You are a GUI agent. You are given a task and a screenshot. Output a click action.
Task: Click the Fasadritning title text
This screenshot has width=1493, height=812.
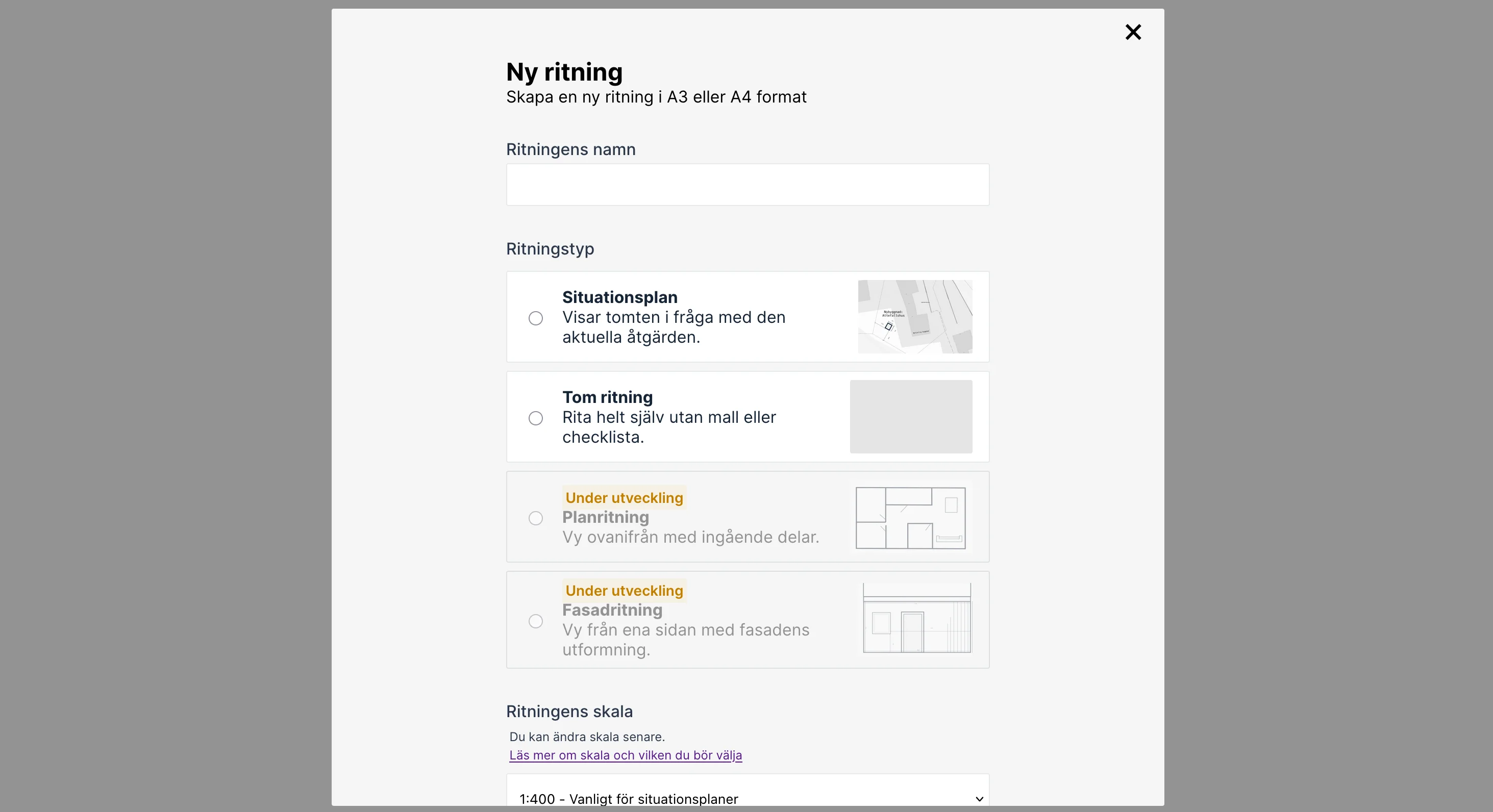(612, 610)
